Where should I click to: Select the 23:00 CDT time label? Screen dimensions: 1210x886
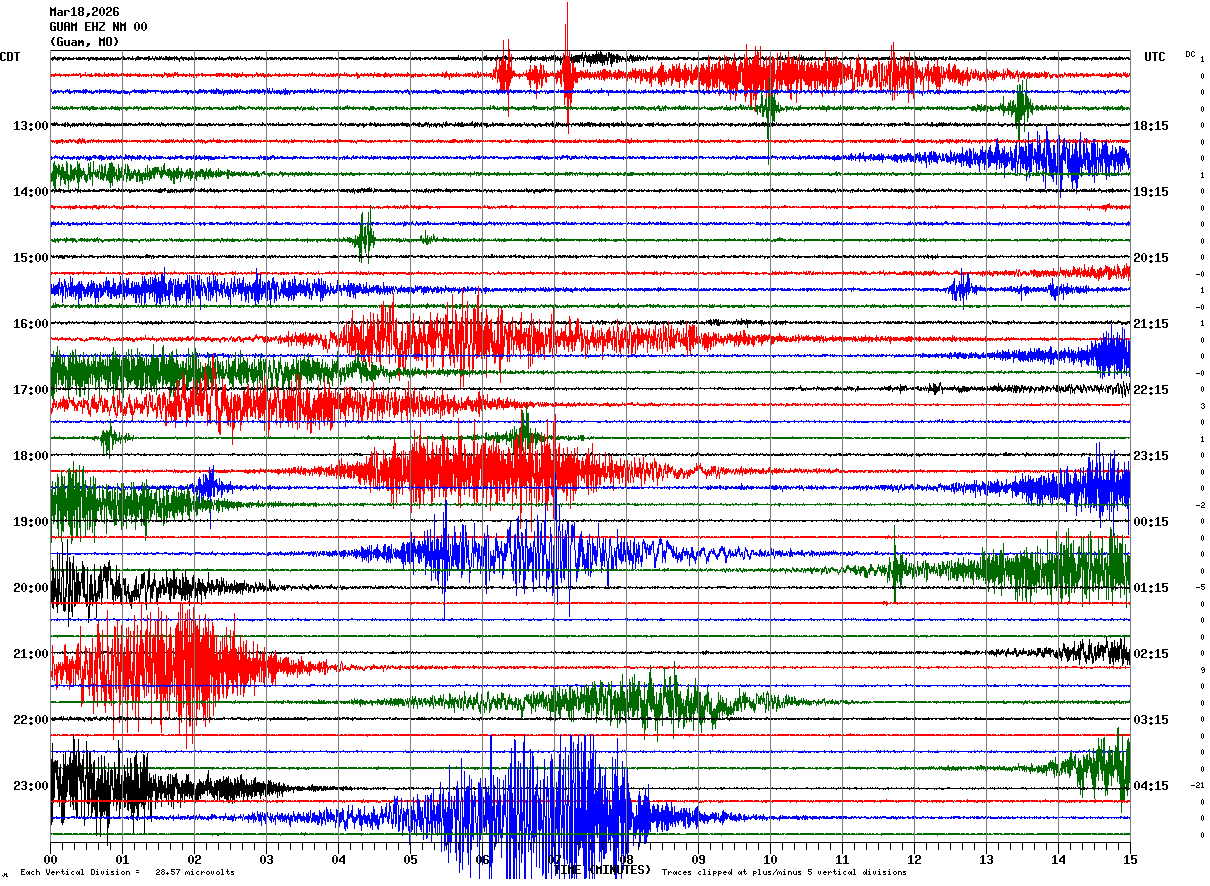tap(30, 786)
